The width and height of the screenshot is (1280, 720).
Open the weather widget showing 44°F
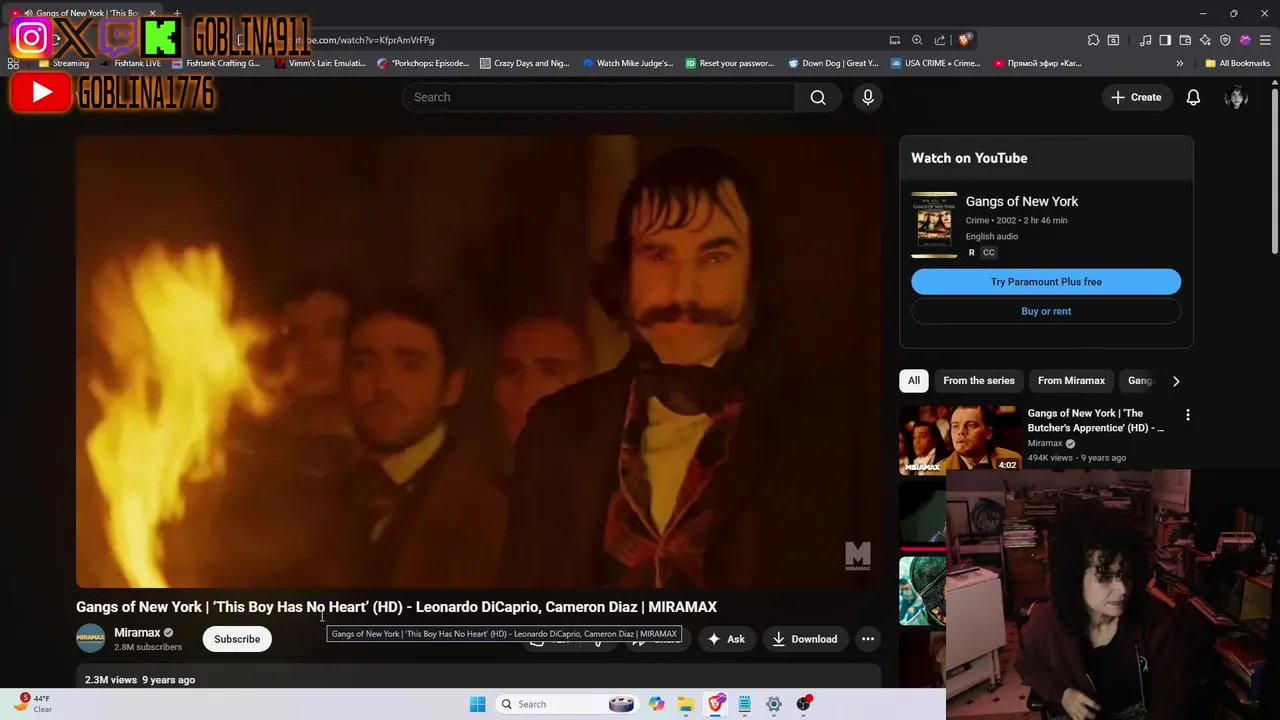point(32,703)
